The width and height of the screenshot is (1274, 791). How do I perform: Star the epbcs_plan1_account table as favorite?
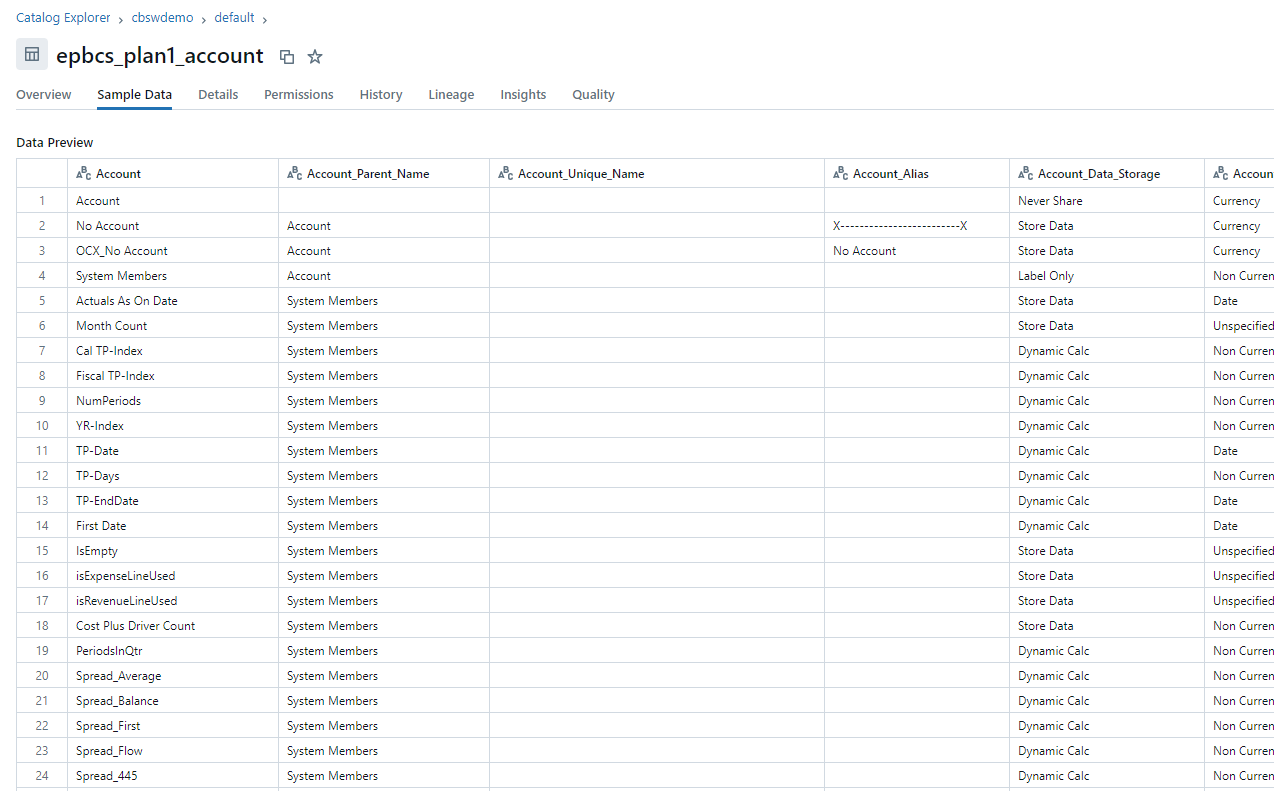tap(315, 57)
